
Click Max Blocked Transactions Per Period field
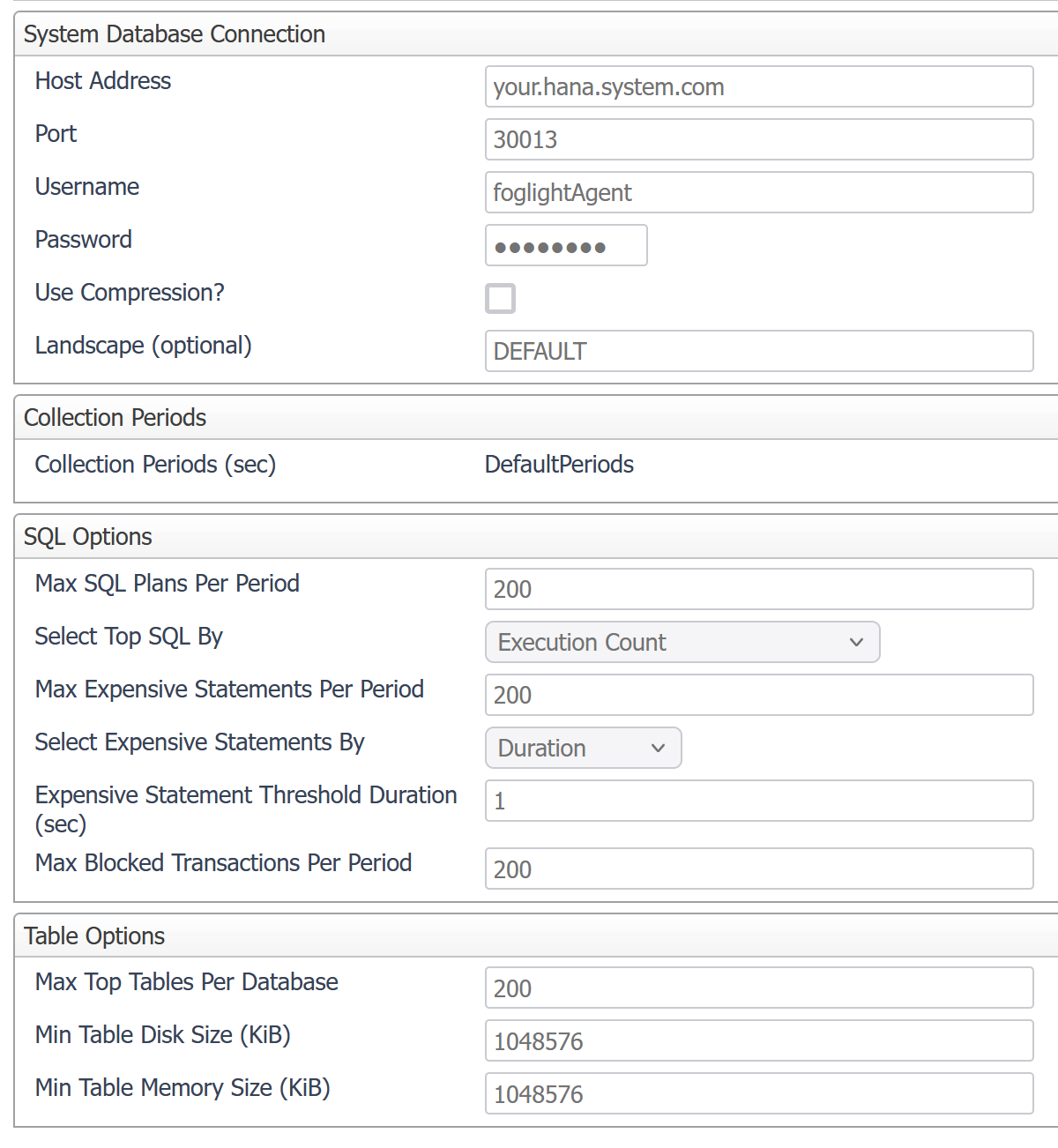coord(758,868)
